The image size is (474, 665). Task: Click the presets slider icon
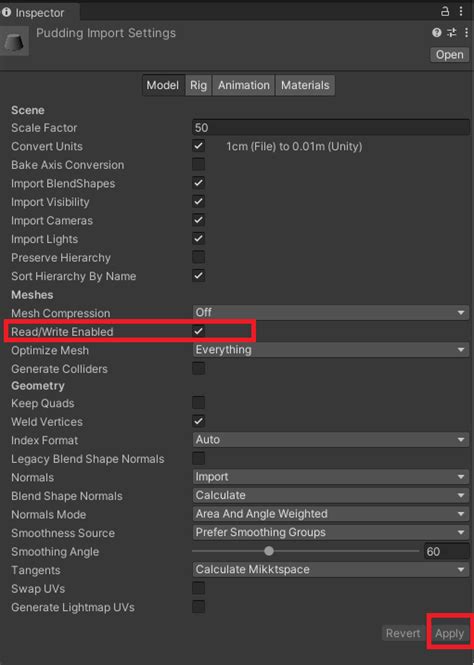pos(452,33)
